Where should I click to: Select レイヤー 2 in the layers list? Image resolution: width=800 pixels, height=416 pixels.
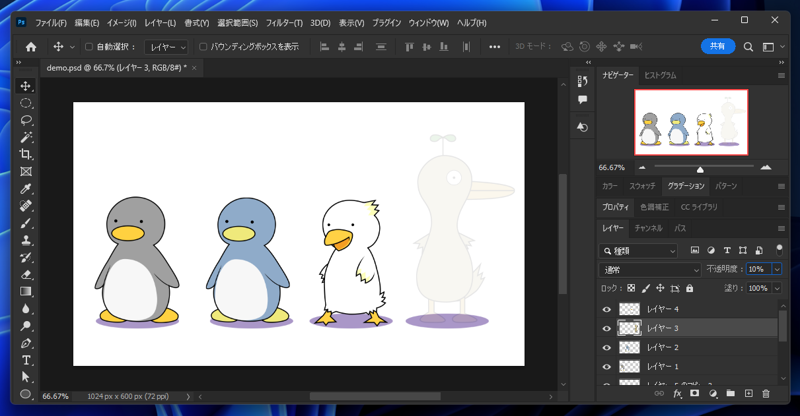tap(662, 347)
